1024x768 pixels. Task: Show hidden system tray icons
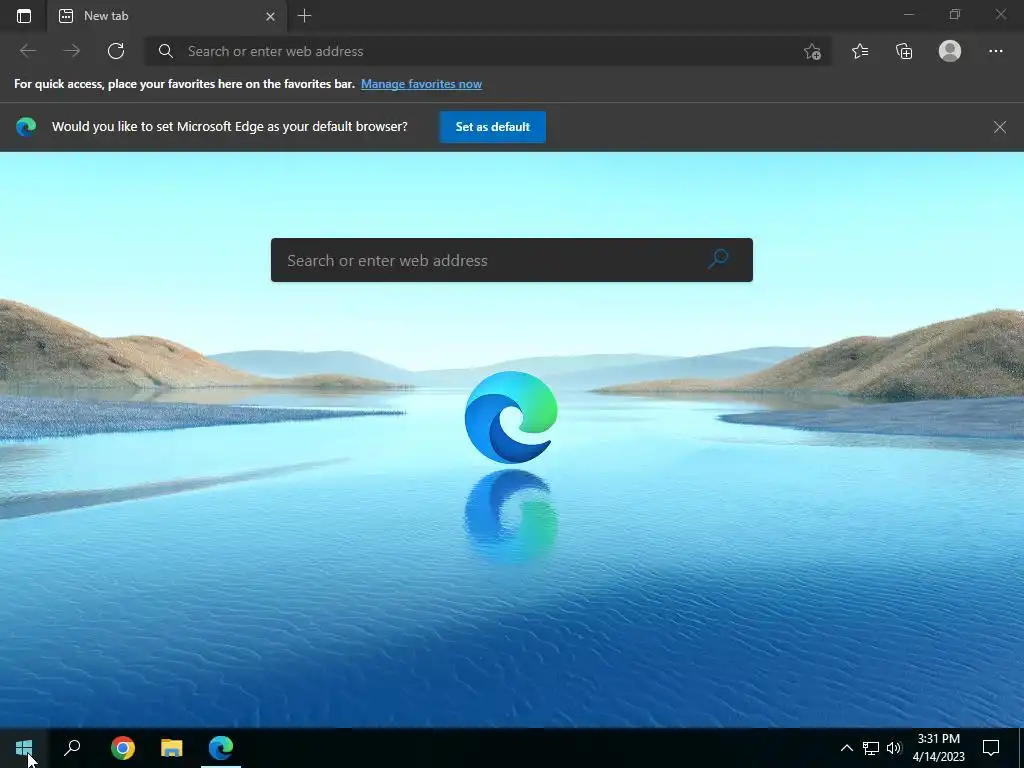(846, 748)
